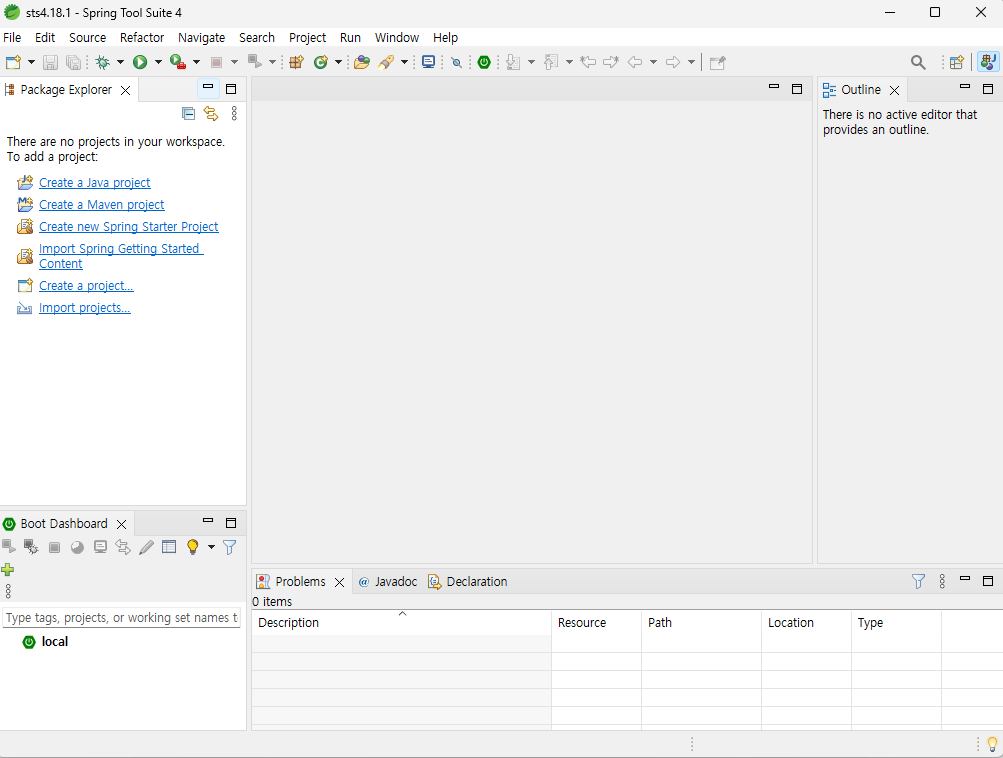Viewport: 1003px width, 758px height.
Task: Open the New wizard dropdown arrow
Action: pyautogui.click(x=31, y=62)
